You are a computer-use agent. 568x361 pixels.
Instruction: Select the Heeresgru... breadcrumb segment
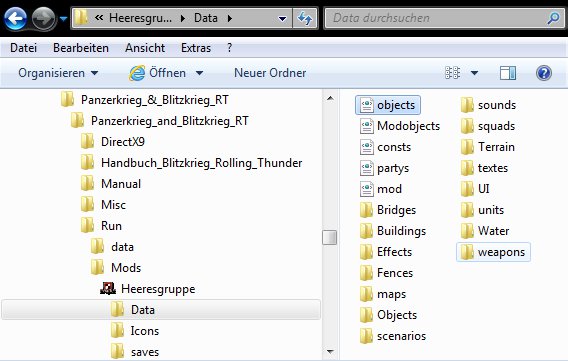140,18
